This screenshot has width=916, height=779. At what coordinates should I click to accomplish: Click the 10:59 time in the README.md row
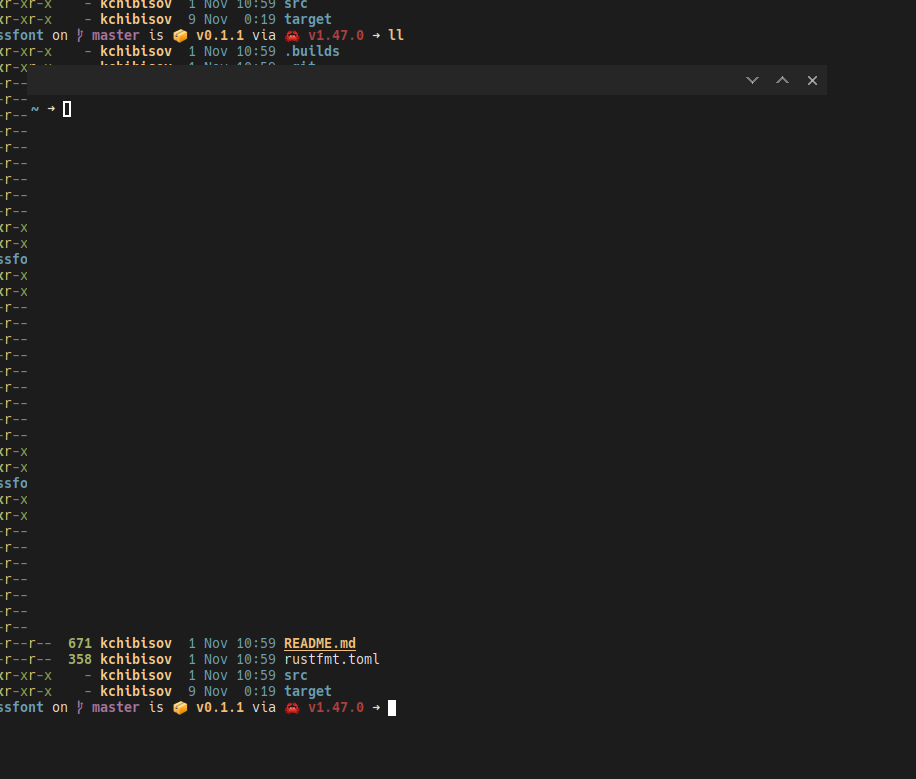tap(256, 643)
